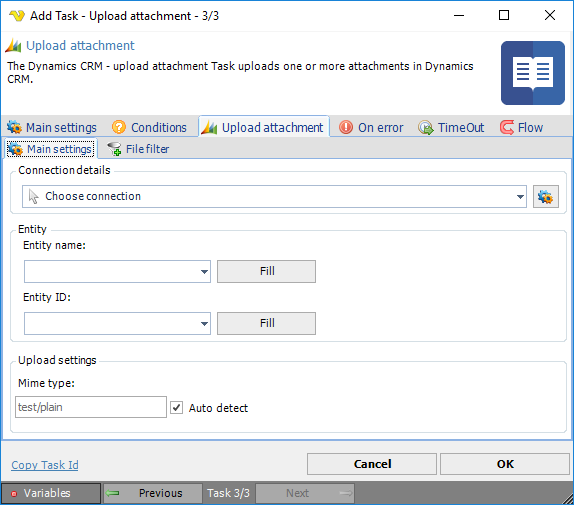This screenshot has height=505, width=574.
Task: Open the Variables button
Action: pyautogui.click(x=51, y=493)
